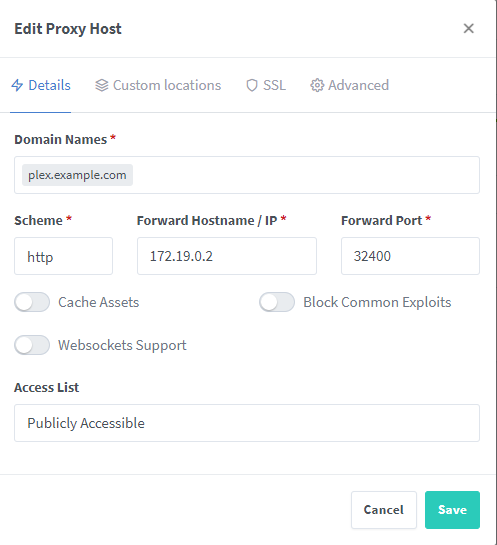Close the Edit Proxy Host dialog
This screenshot has height=545, width=497.
[469, 29]
